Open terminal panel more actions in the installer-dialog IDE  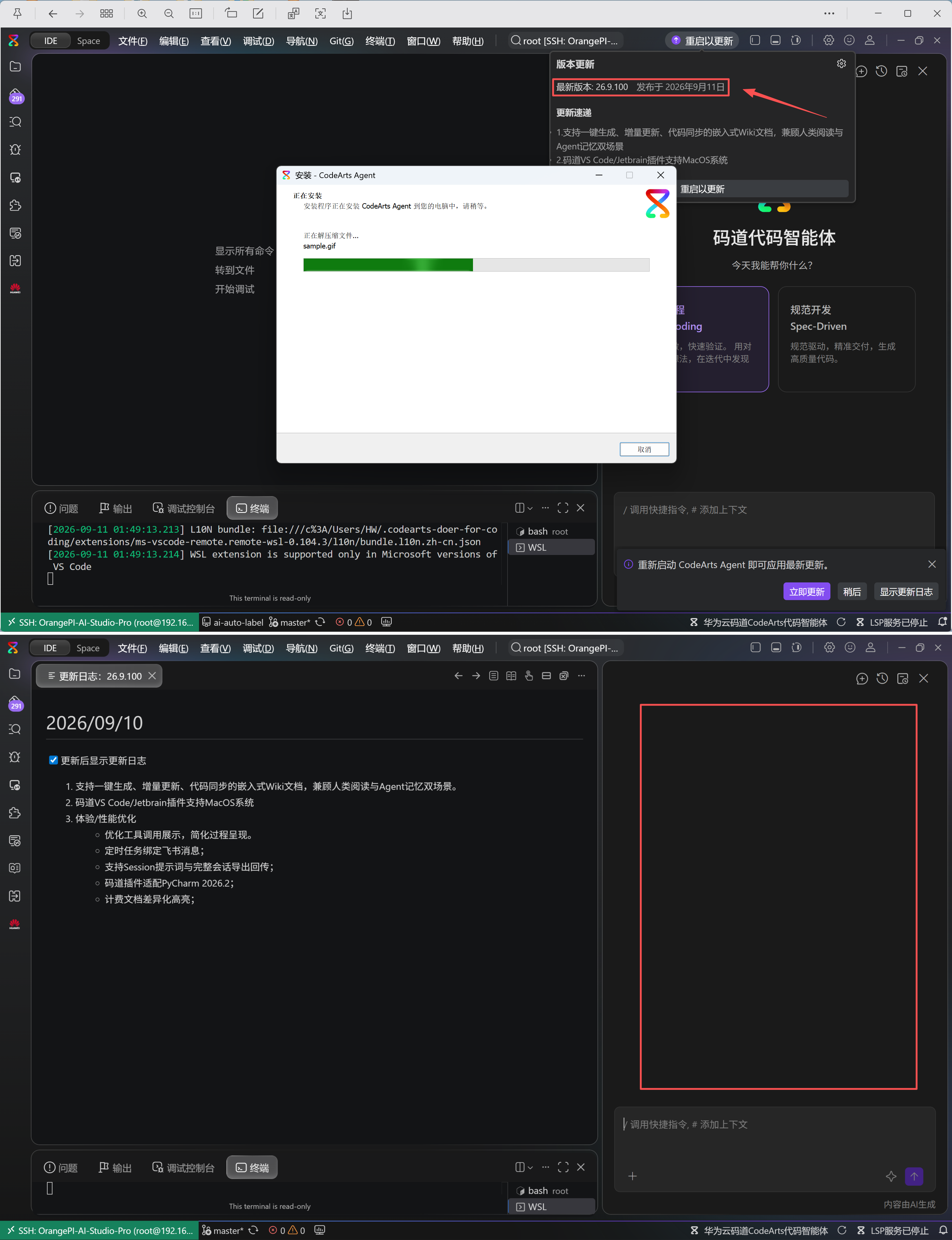[545, 508]
